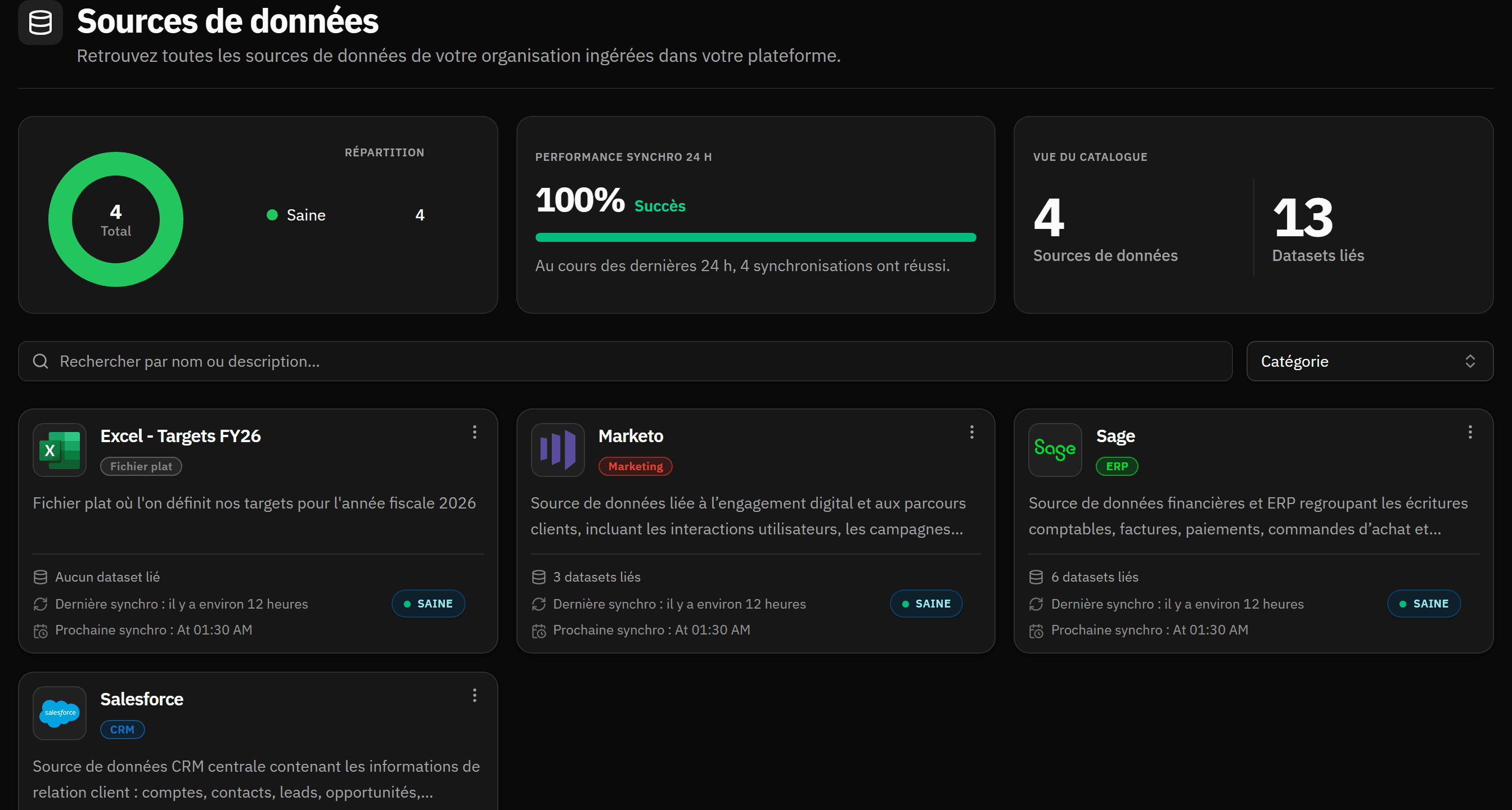
Task: Open the Excel - Targets FY26 options menu
Action: coord(474,433)
